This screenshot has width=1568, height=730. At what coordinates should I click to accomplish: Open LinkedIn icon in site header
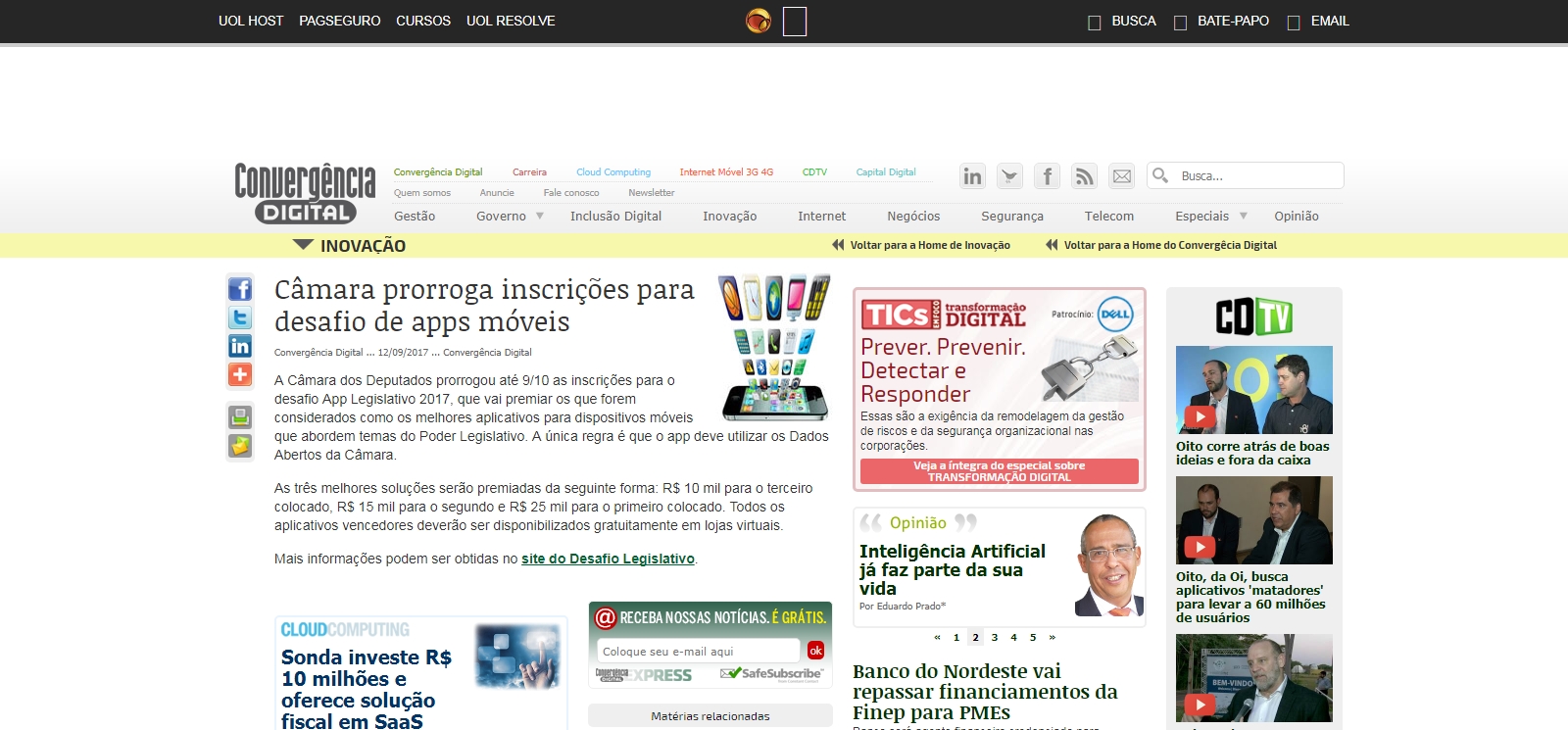[x=972, y=176]
